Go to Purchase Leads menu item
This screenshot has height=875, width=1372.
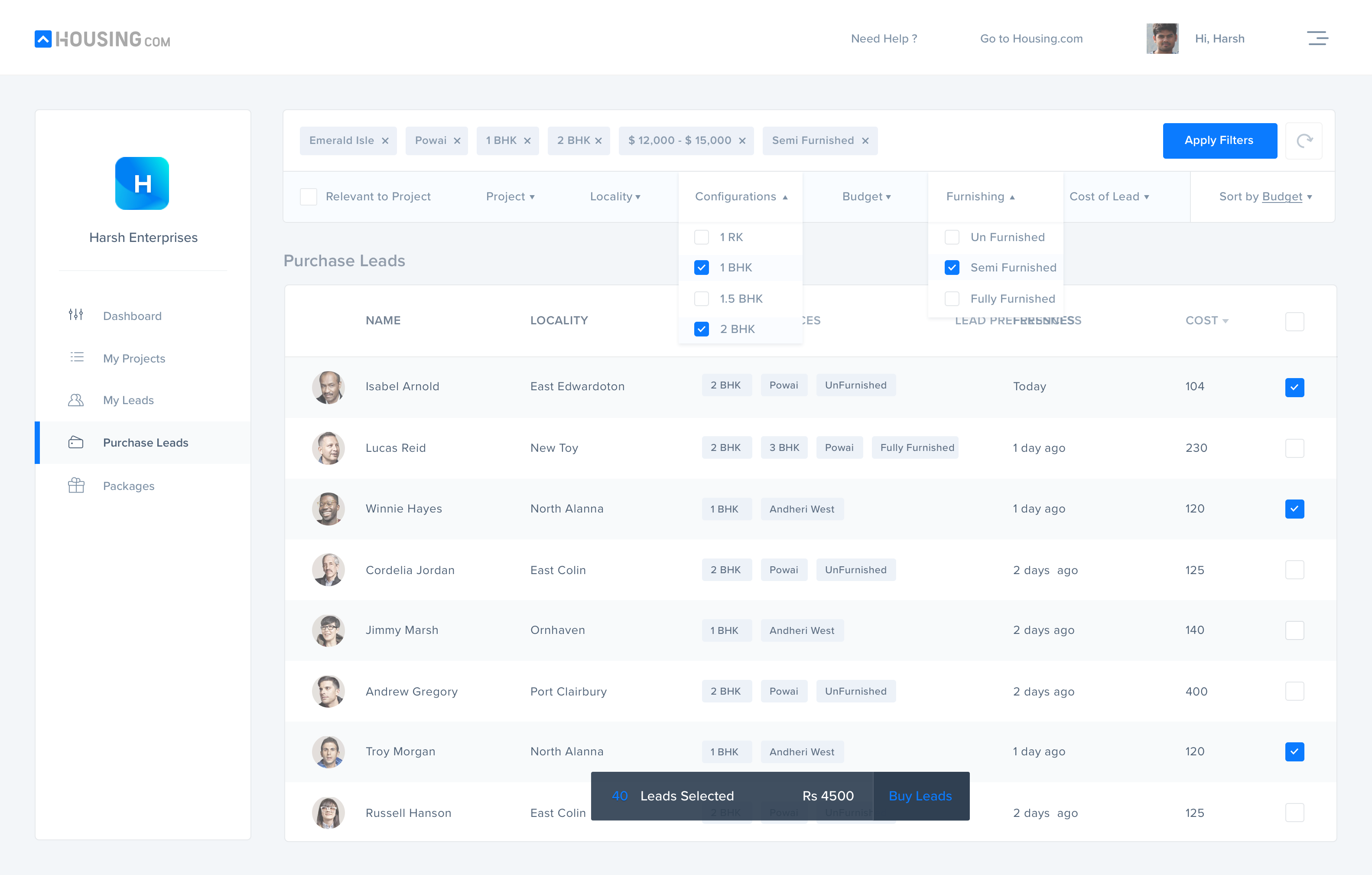click(145, 443)
